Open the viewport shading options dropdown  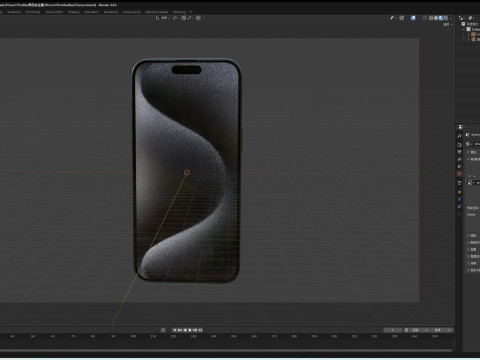pos(451,18)
